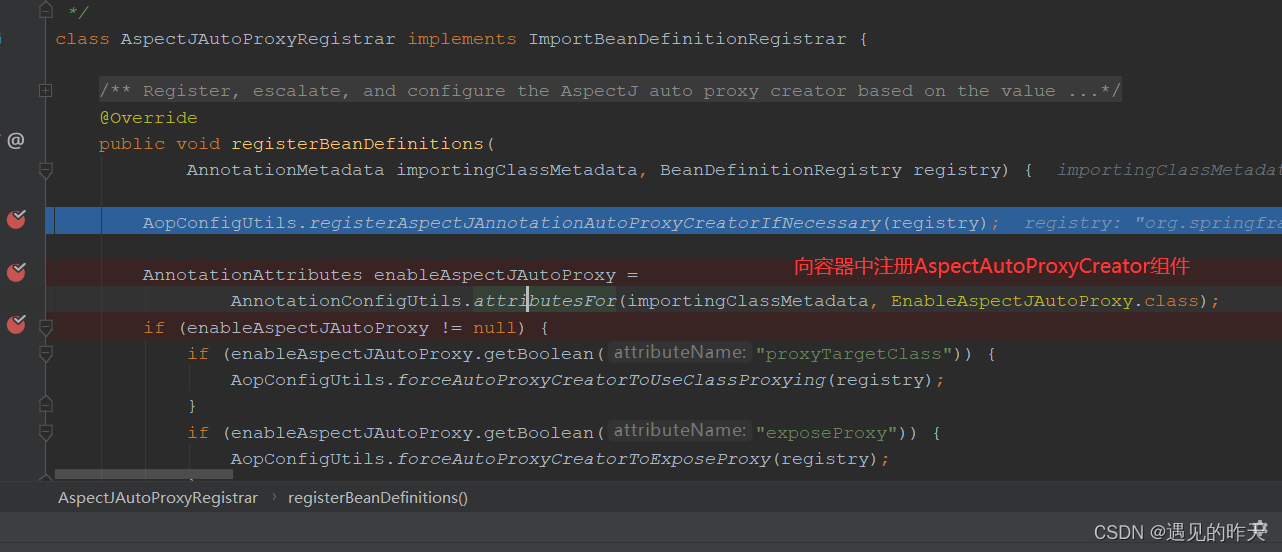
Task: Click the AnnotationAttributes type name
Action: 252,275
